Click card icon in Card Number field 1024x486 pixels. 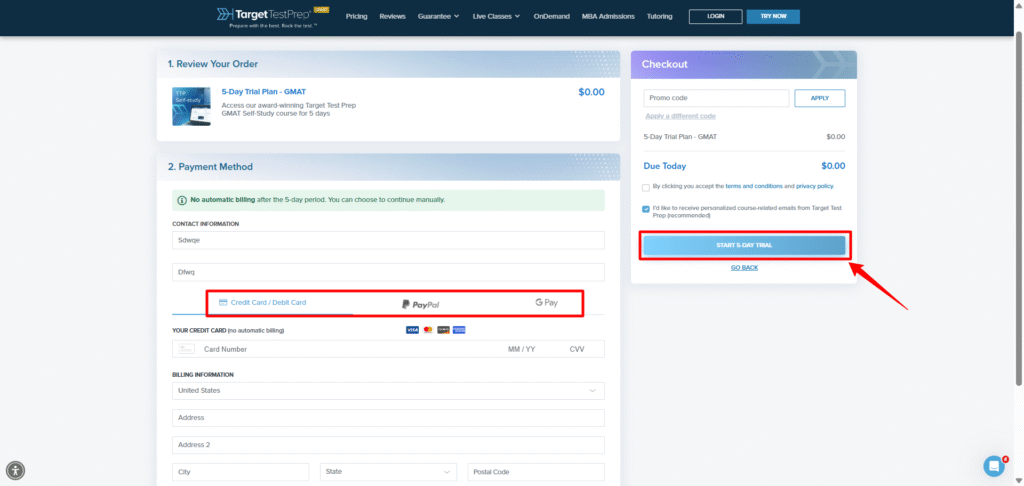click(x=187, y=349)
